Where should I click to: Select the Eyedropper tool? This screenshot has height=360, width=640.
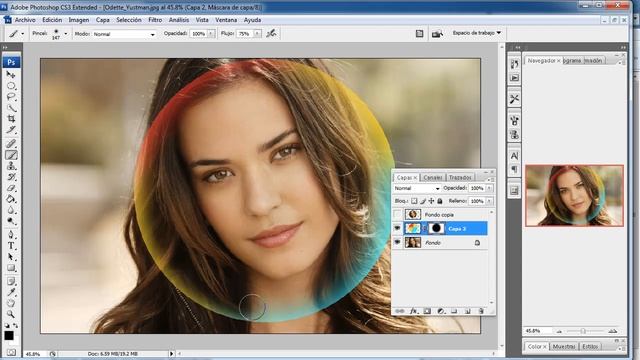11,292
